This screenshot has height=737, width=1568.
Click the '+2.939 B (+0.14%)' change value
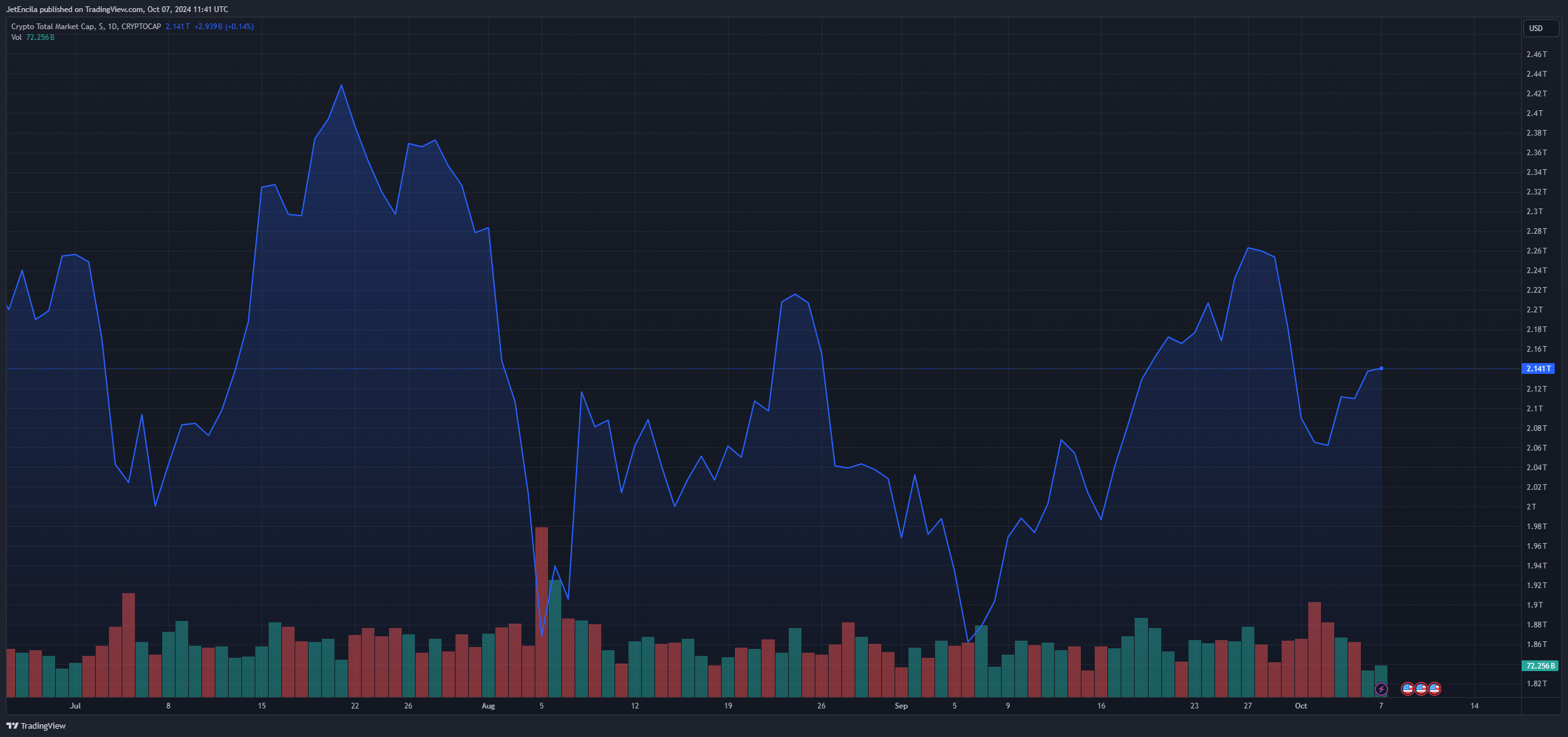click(x=224, y=27)
